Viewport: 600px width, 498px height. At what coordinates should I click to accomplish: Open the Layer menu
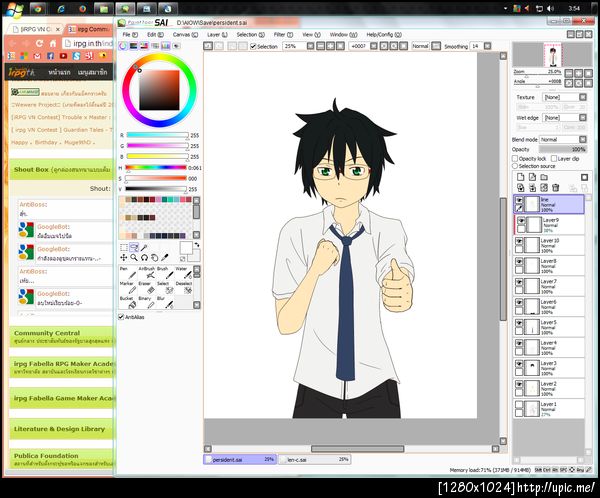point(217,34)
